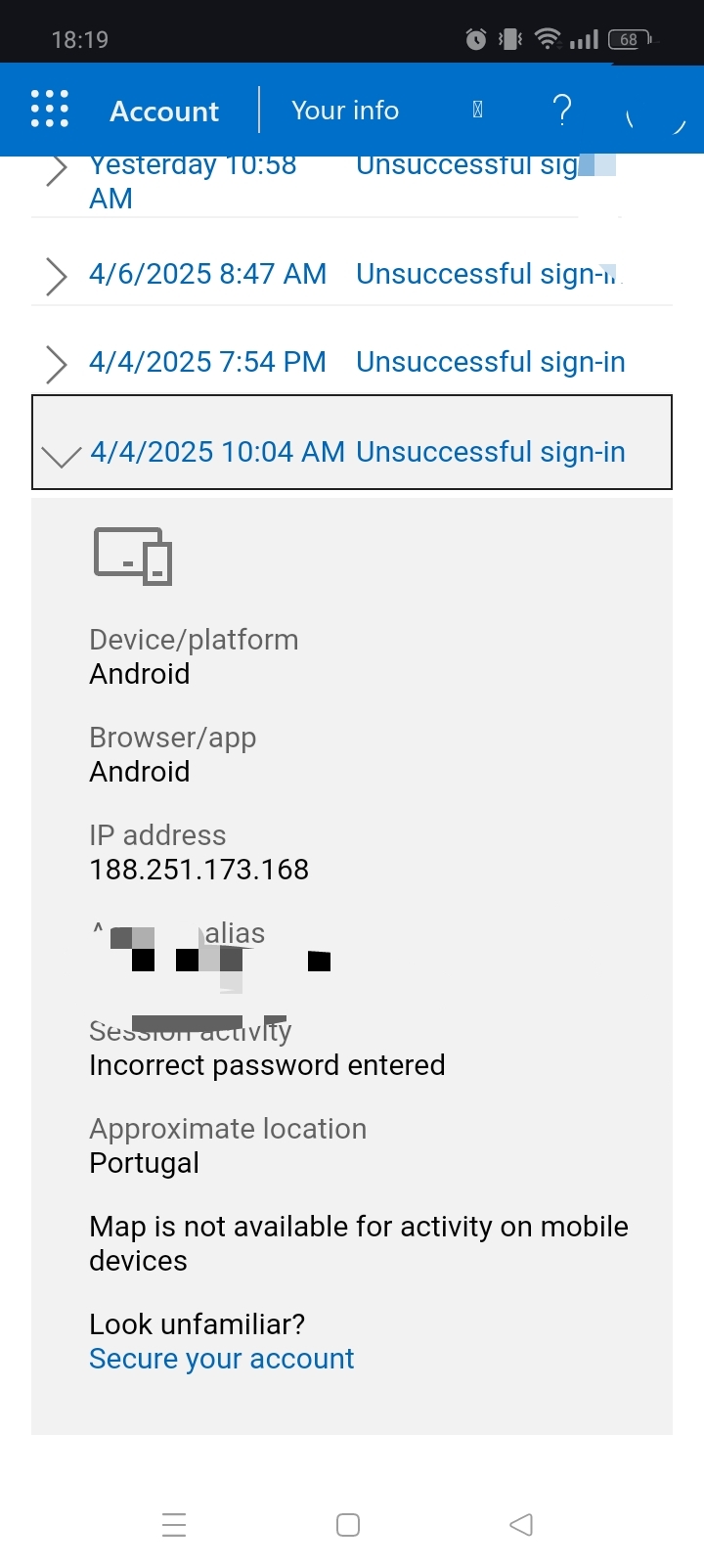Expand the Yesterday 10:58 AM sign-in entry
This screenshot has width=704, height=1568.
click(x=57, y=170)
